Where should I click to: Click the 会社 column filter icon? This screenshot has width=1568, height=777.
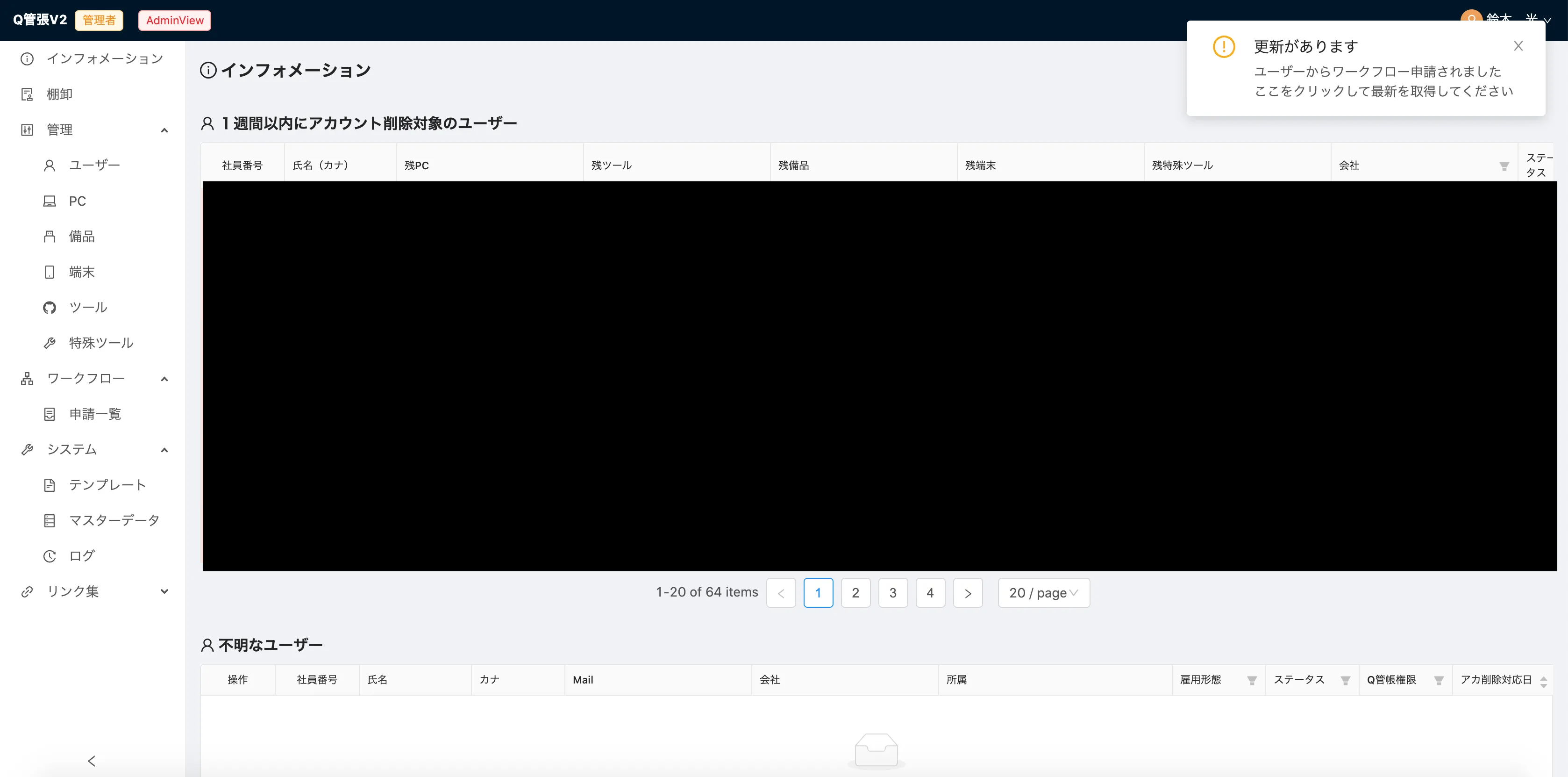point(1504,166)
